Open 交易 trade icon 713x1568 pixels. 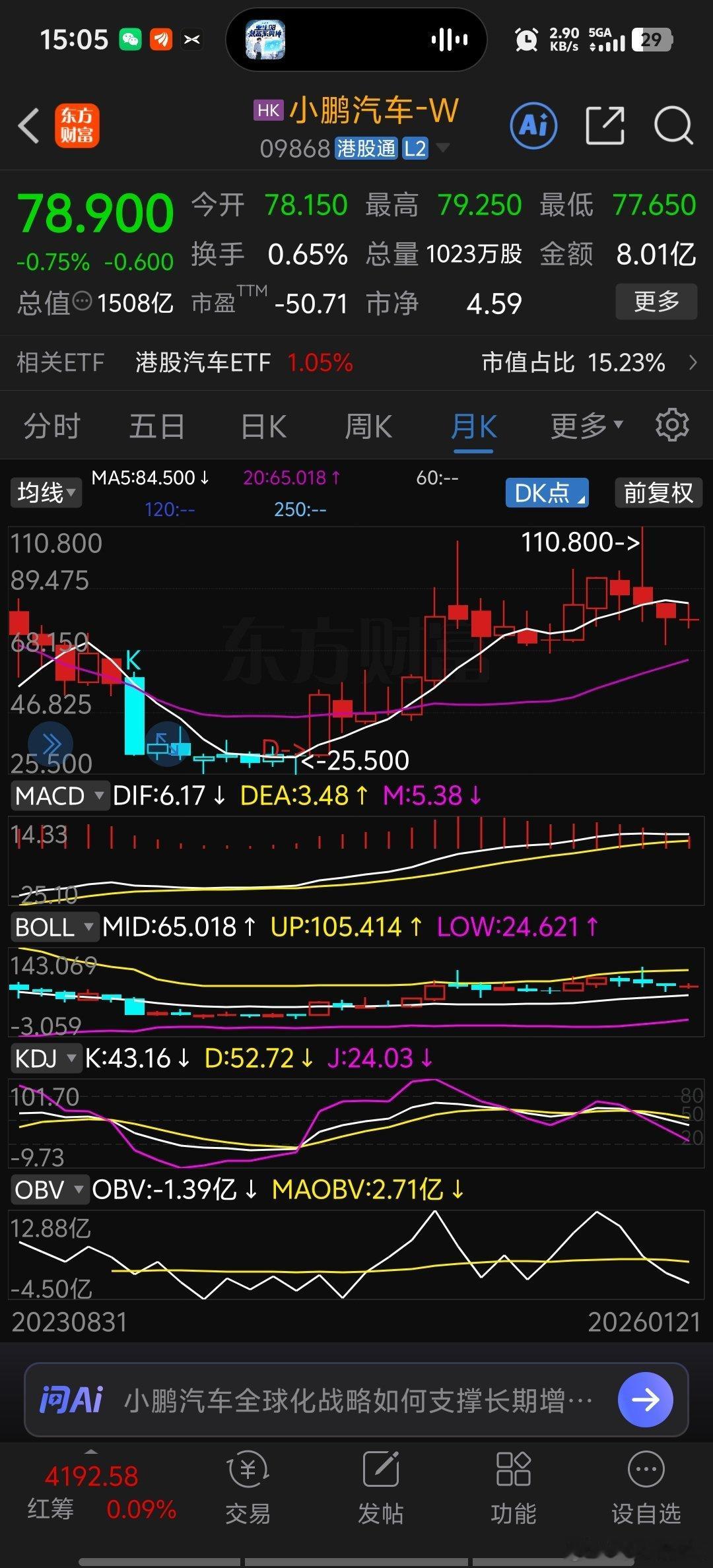(248, 1471)
